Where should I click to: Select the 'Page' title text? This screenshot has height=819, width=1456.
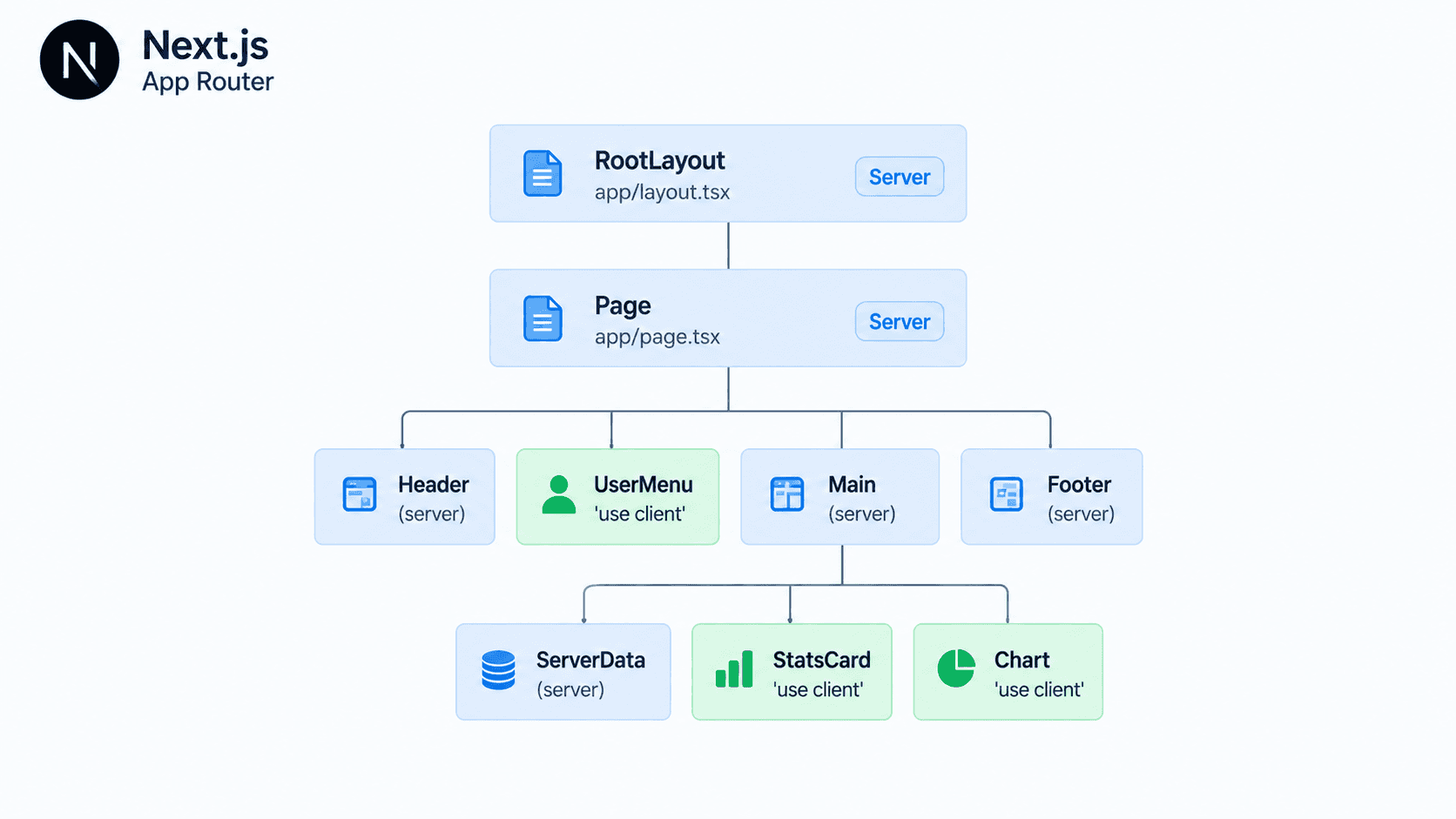tap(623, 306)
